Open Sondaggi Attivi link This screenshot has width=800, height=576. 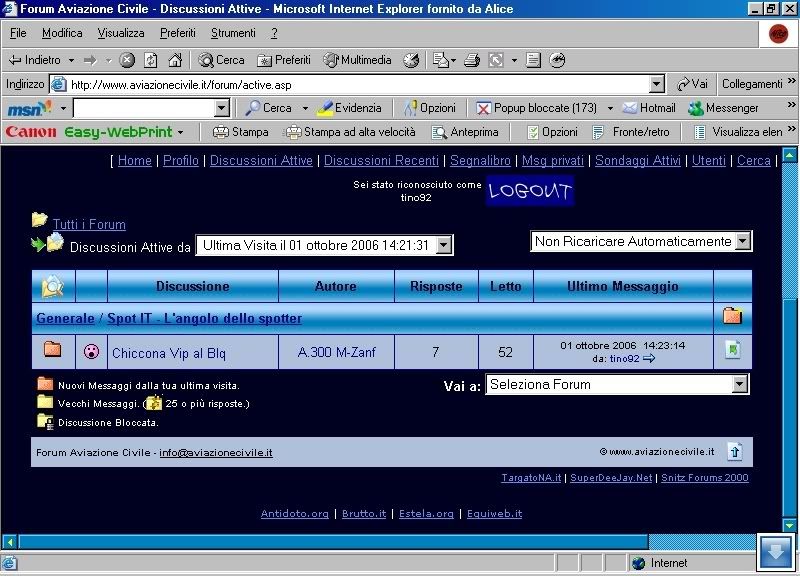(638, 160)
